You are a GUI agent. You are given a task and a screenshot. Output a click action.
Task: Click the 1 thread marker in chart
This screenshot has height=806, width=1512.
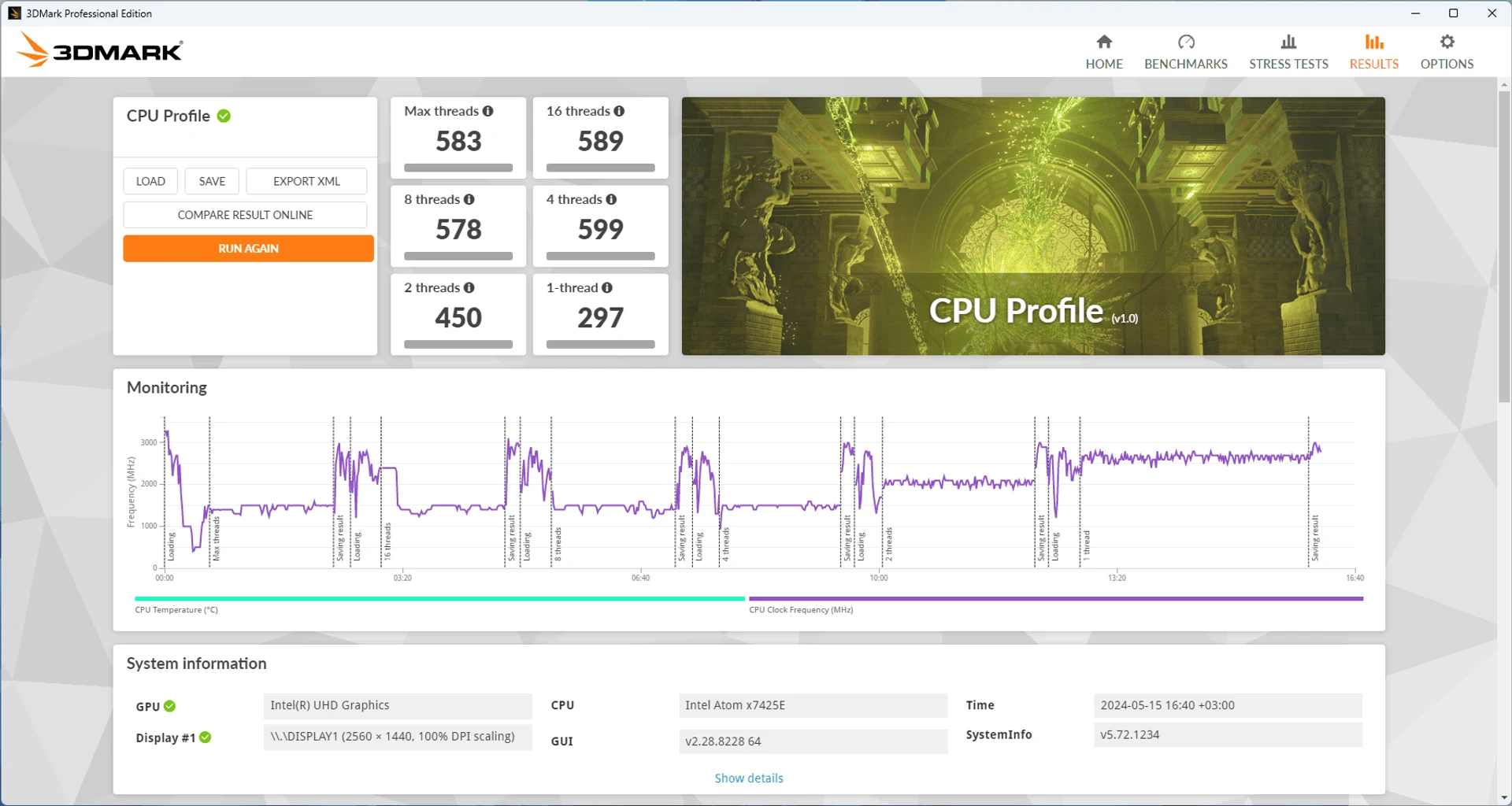1087,545
